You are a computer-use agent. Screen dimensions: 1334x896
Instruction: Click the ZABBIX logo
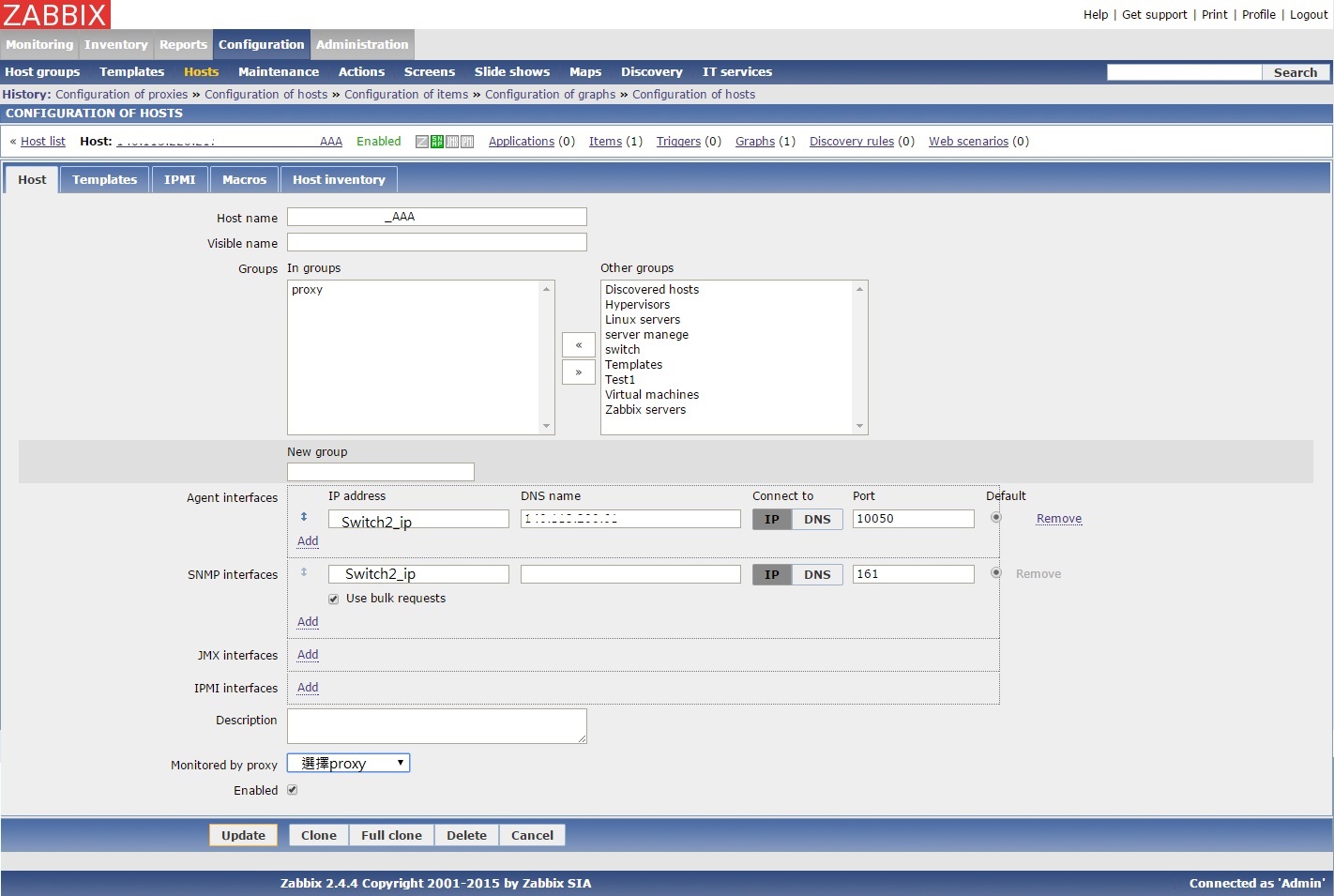click(55, 15)
